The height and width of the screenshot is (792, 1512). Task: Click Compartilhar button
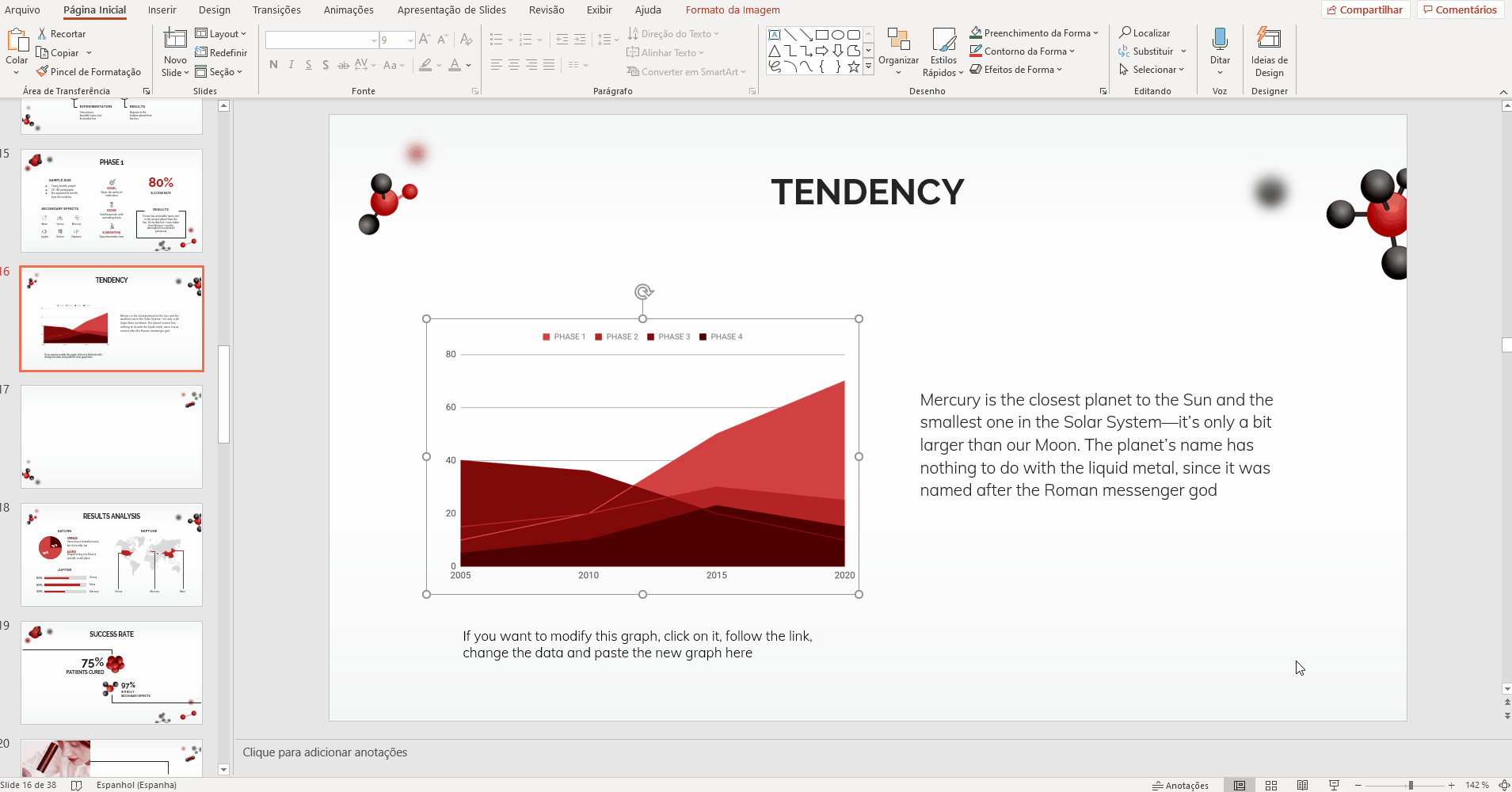coord(1365,10)
